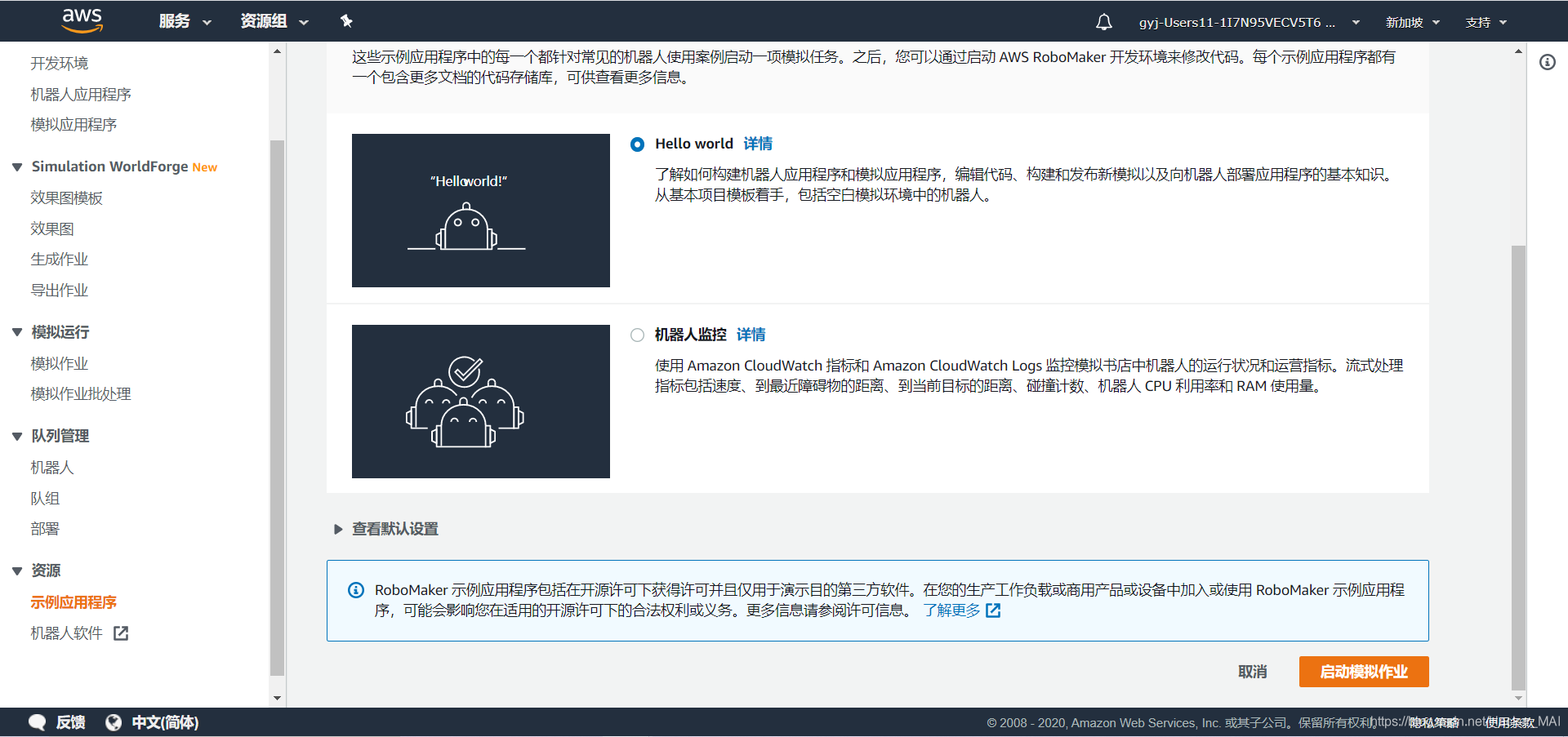
Task: Click the sidebar vertical scrollbar
Action: click(277, 408)
